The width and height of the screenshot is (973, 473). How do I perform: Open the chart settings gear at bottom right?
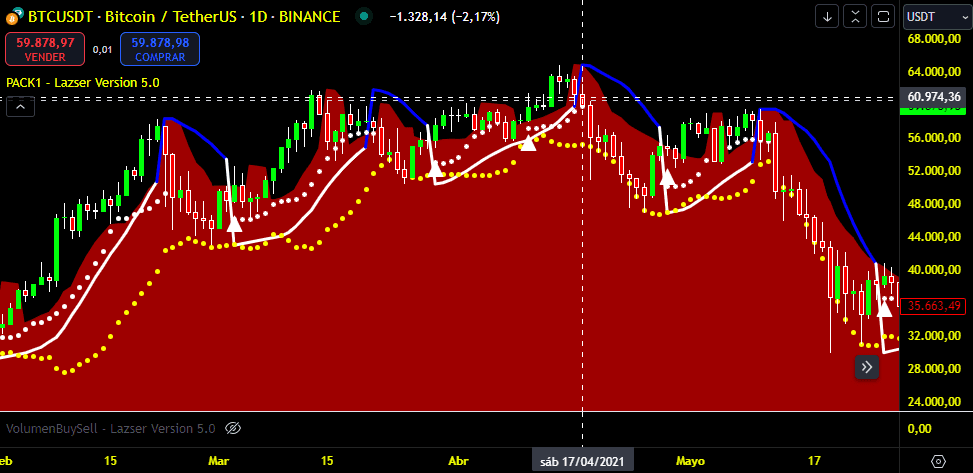[937, 461]
